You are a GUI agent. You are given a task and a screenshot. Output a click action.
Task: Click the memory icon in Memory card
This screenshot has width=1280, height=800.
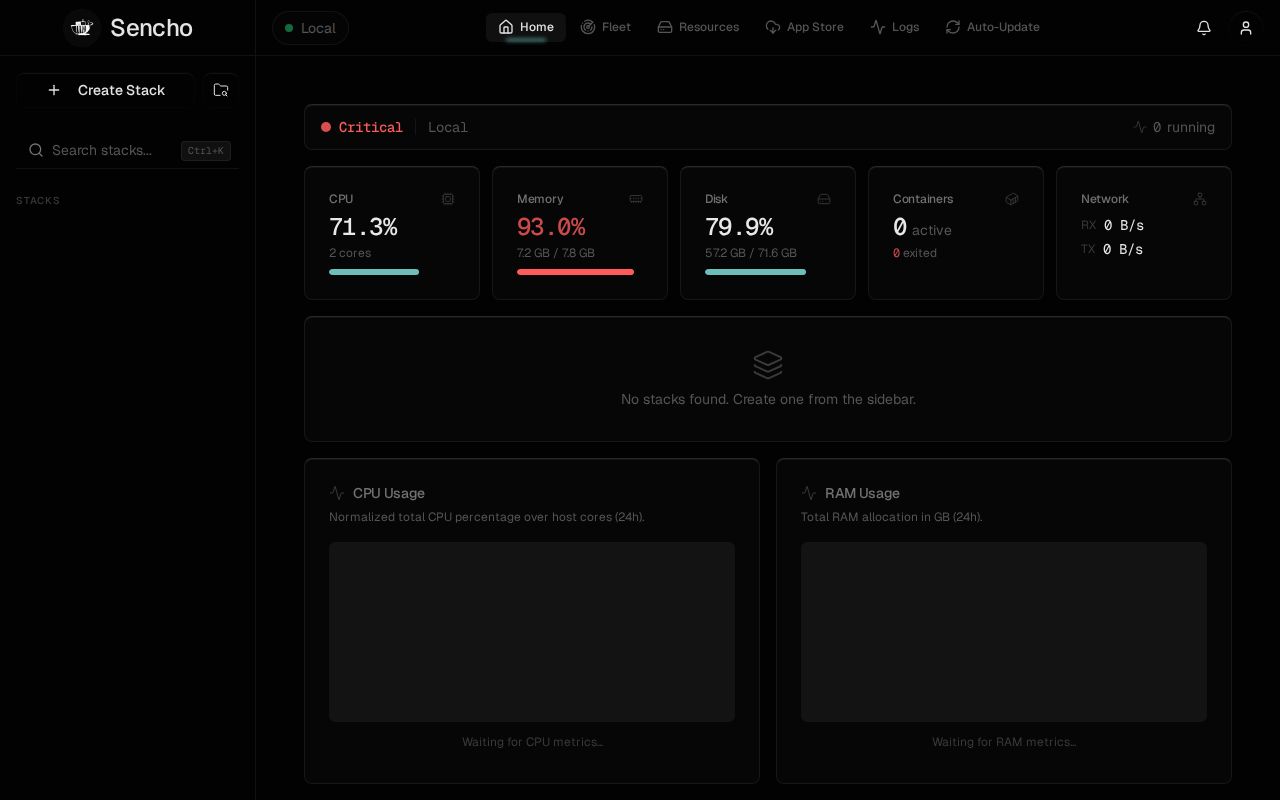[x=636, y=199]
